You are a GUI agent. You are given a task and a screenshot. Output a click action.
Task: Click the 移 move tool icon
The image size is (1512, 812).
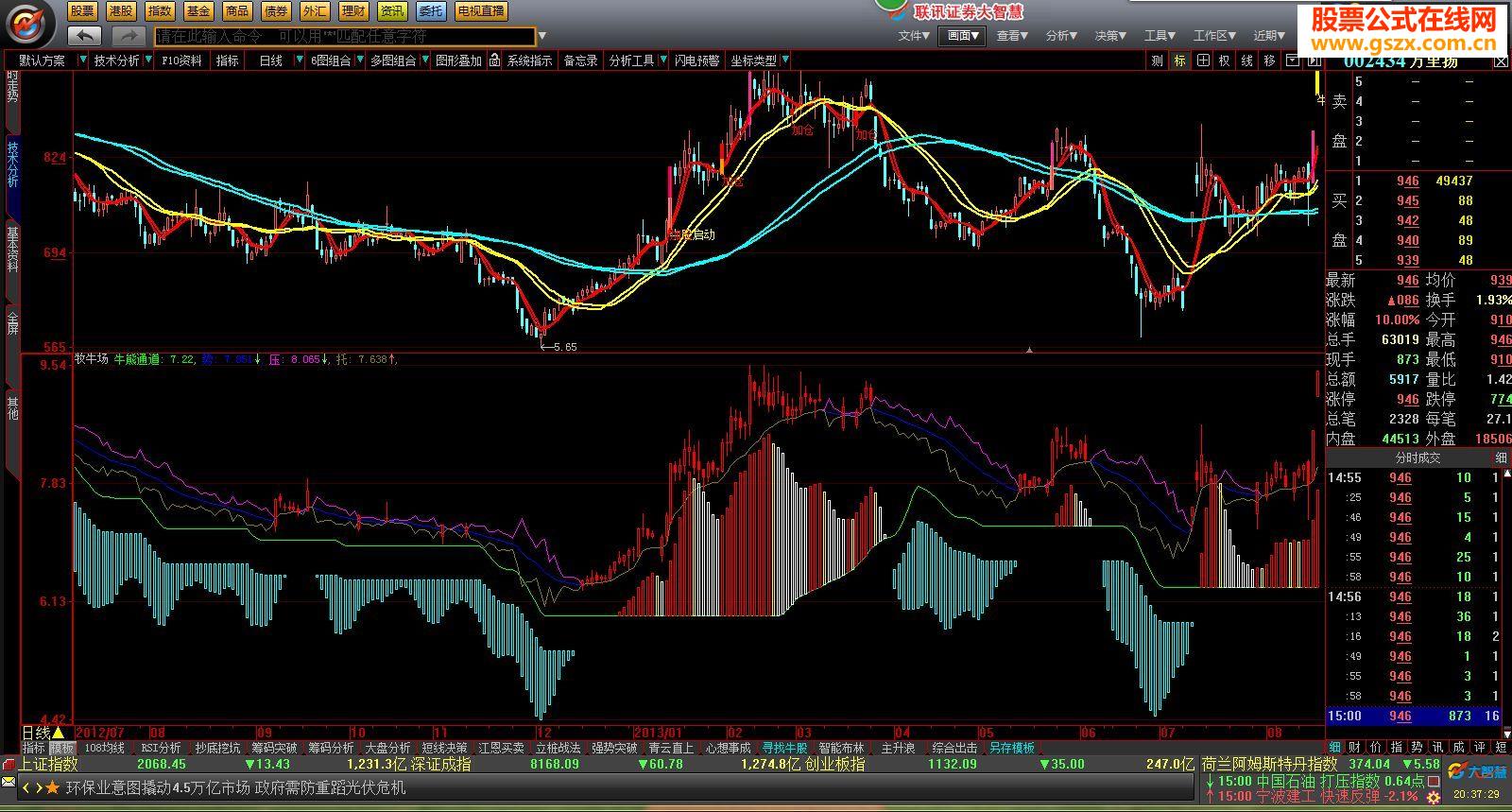(x=1268, y=60)
